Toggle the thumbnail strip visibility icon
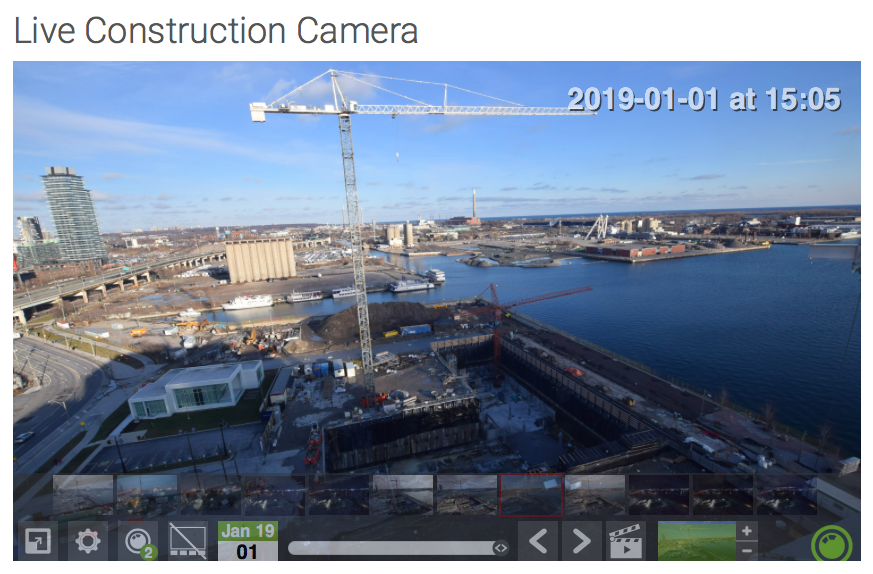This screenshot has height=574, width=873. pos(188,541)
